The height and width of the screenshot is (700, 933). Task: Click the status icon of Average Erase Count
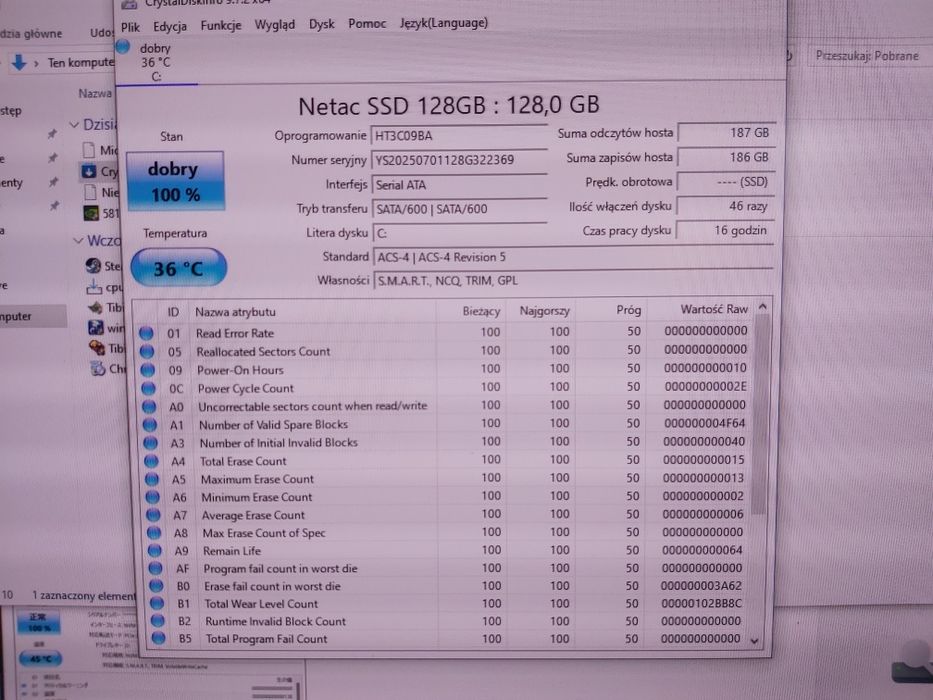click(154, 515)
